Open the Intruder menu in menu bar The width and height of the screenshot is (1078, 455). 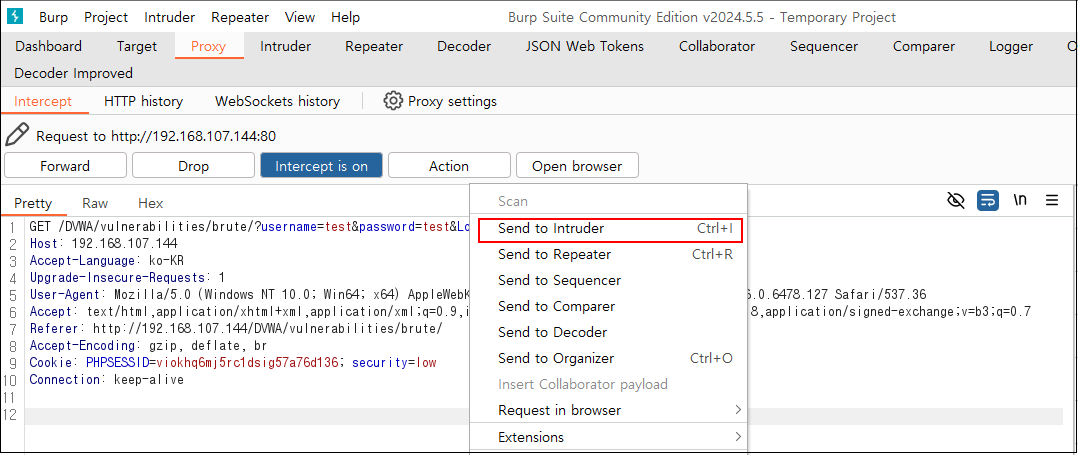click(170, 17)
